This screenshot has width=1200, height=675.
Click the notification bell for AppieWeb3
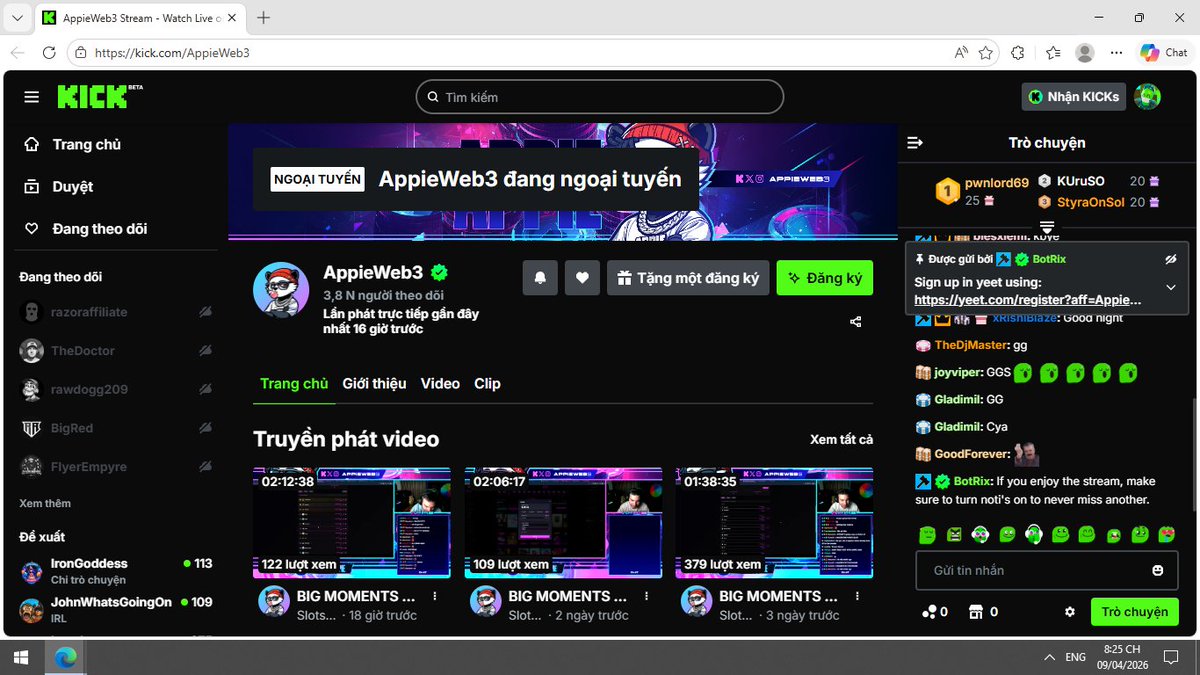pos(540,278)
